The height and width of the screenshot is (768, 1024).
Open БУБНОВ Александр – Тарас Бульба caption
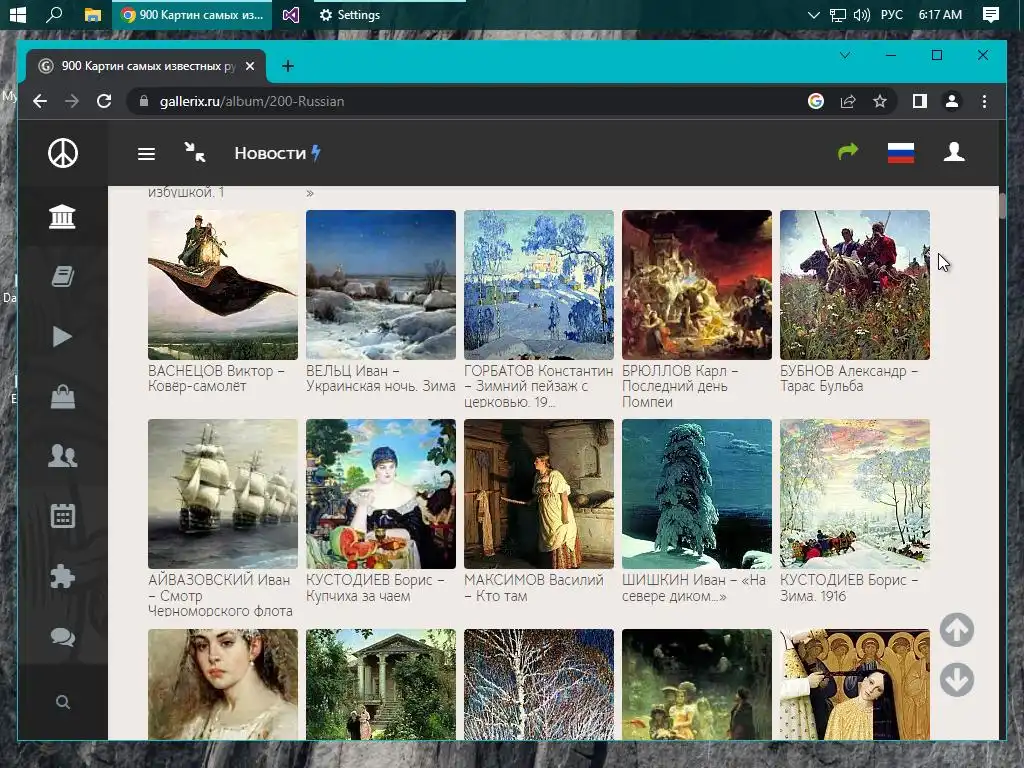point(849,378)
